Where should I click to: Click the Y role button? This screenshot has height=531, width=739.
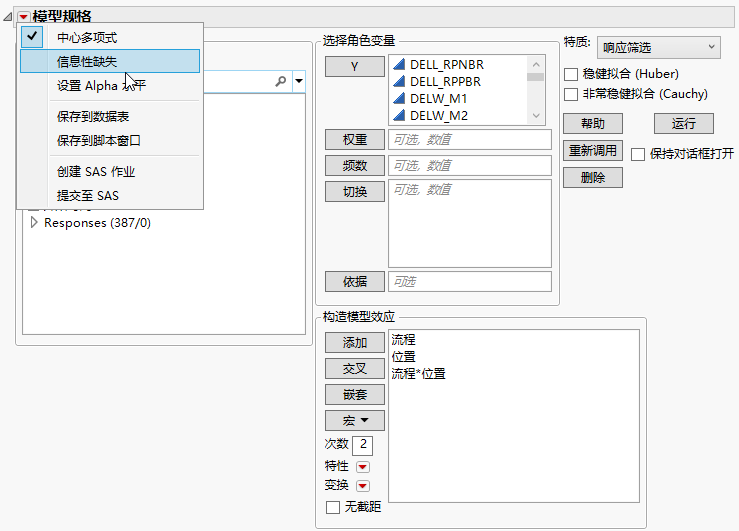click(354, 66)
